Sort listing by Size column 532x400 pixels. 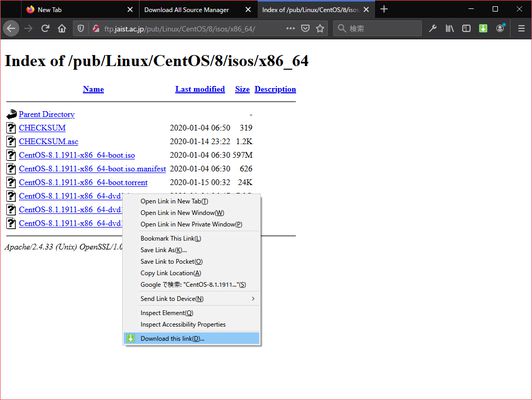[242, 89]
